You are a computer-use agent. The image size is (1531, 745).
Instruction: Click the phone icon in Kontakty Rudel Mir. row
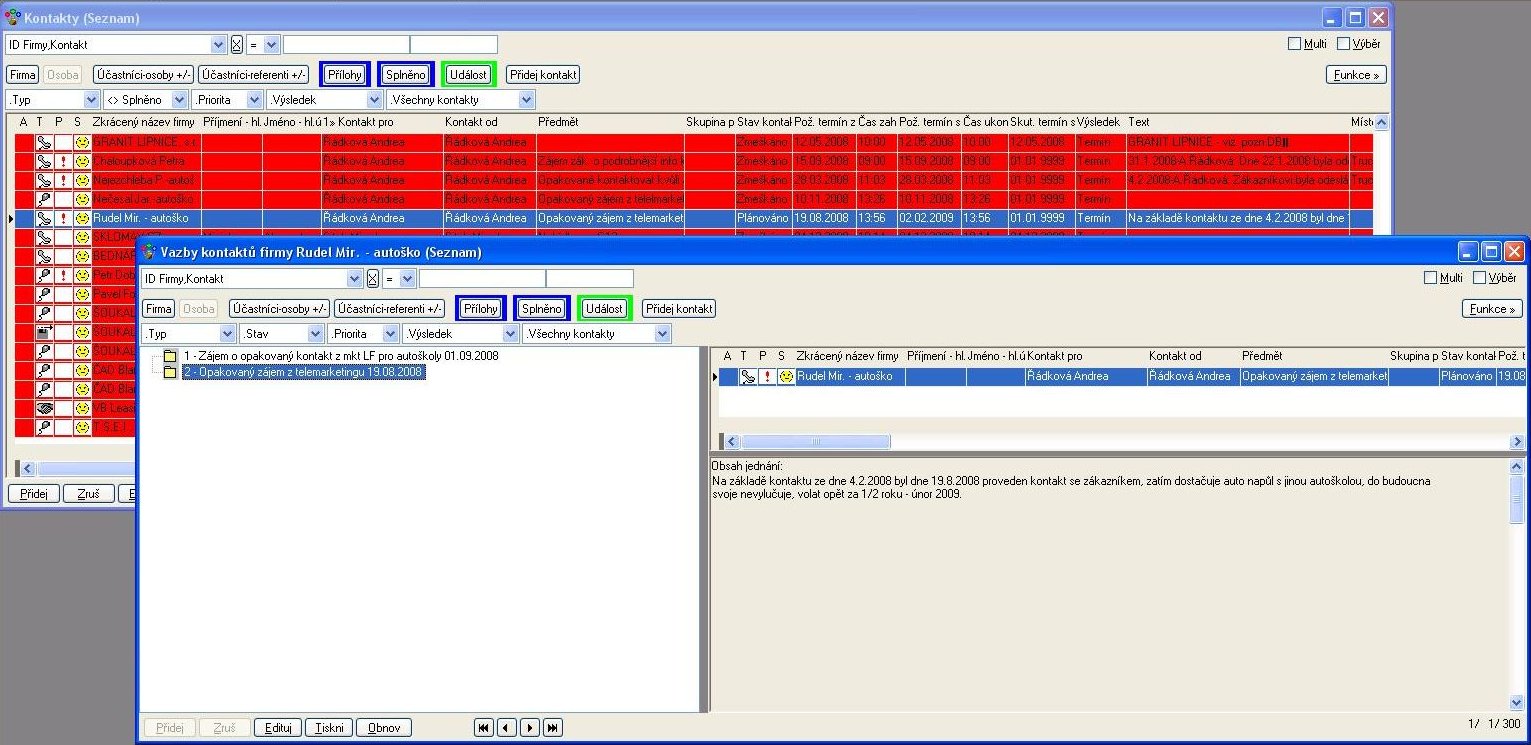click(44, 218)
